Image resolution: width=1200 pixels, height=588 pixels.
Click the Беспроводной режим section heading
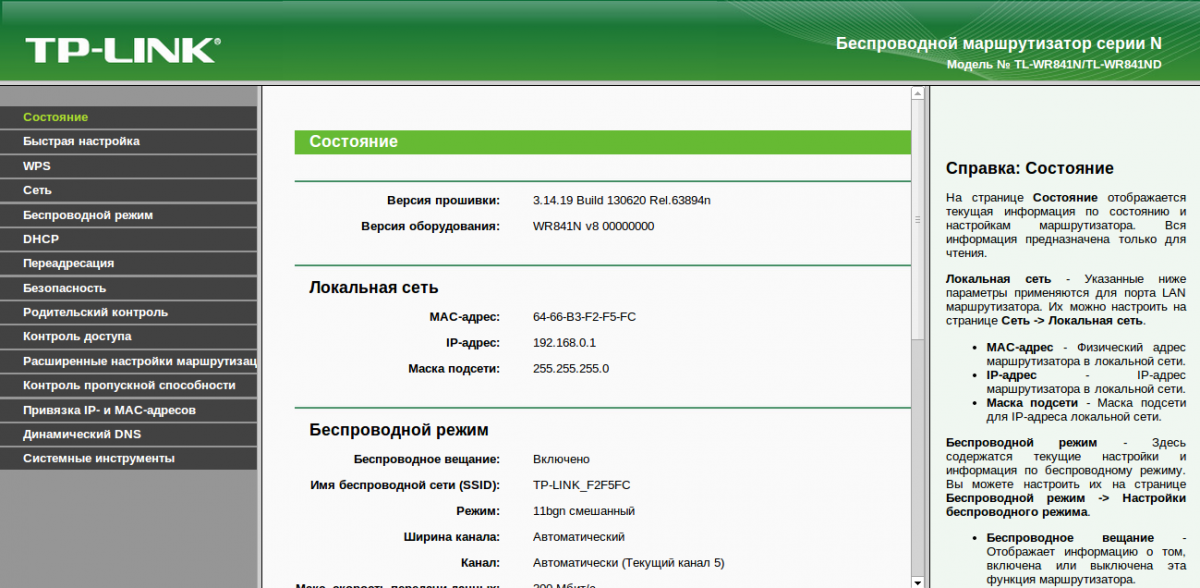pos(399,430)
